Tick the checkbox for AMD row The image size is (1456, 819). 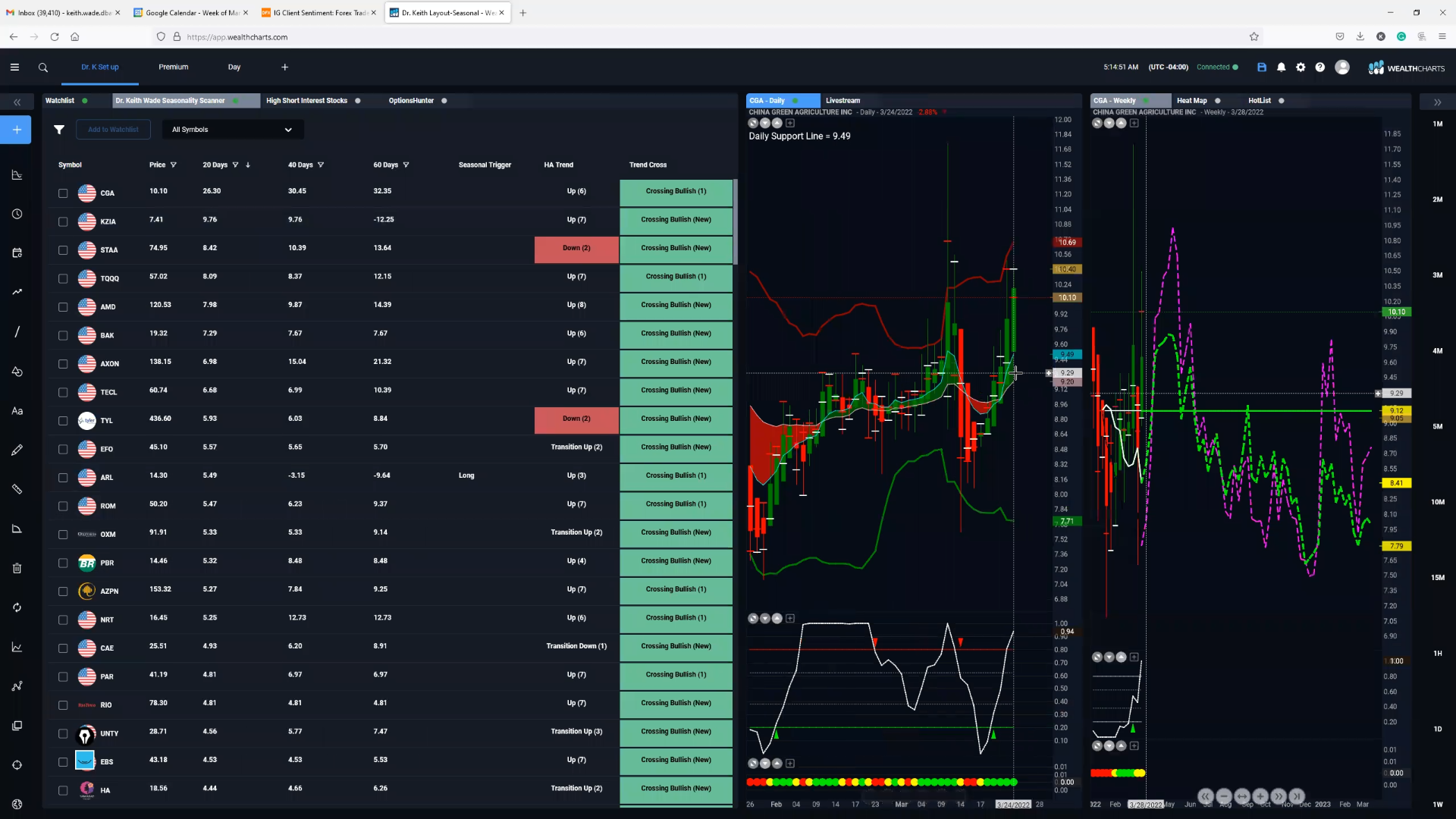(63, 307)
